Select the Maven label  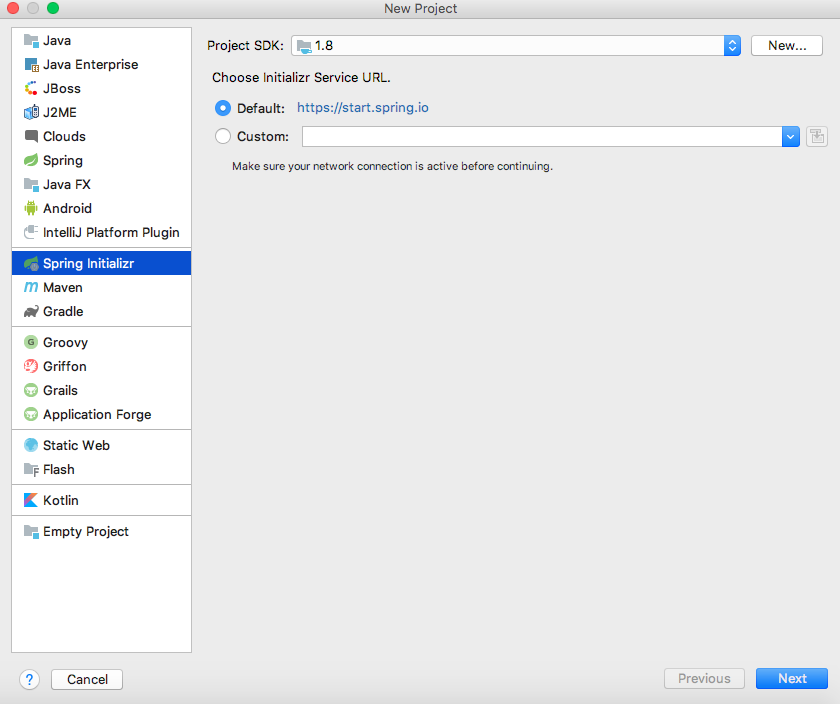click(x=63, y=288)
